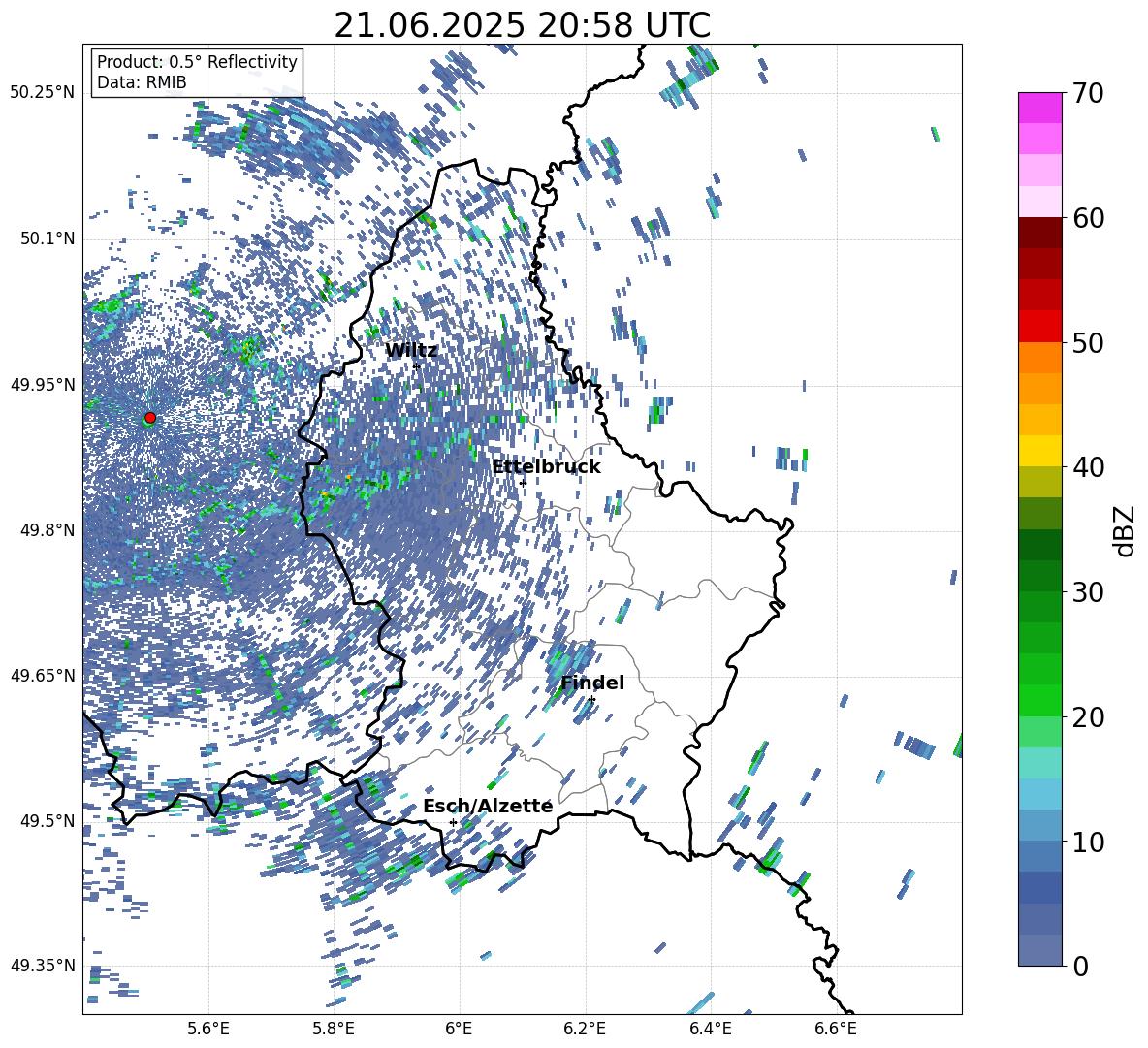
Task: Click the dark green colorbar segment just below 35
Action: (x=1039, y=545)
